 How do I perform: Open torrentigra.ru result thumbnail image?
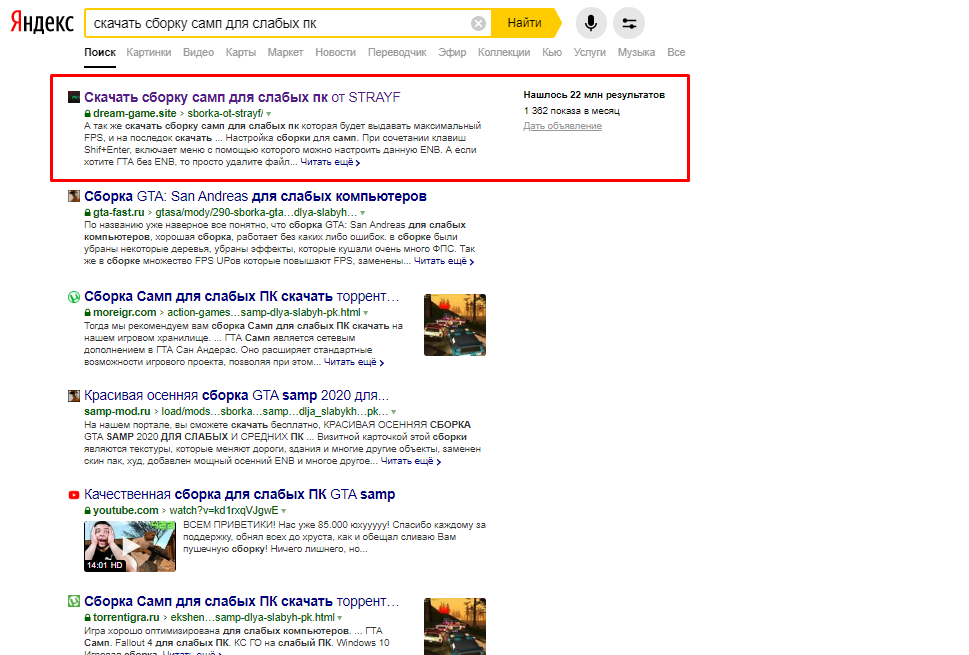click(455, 626)
